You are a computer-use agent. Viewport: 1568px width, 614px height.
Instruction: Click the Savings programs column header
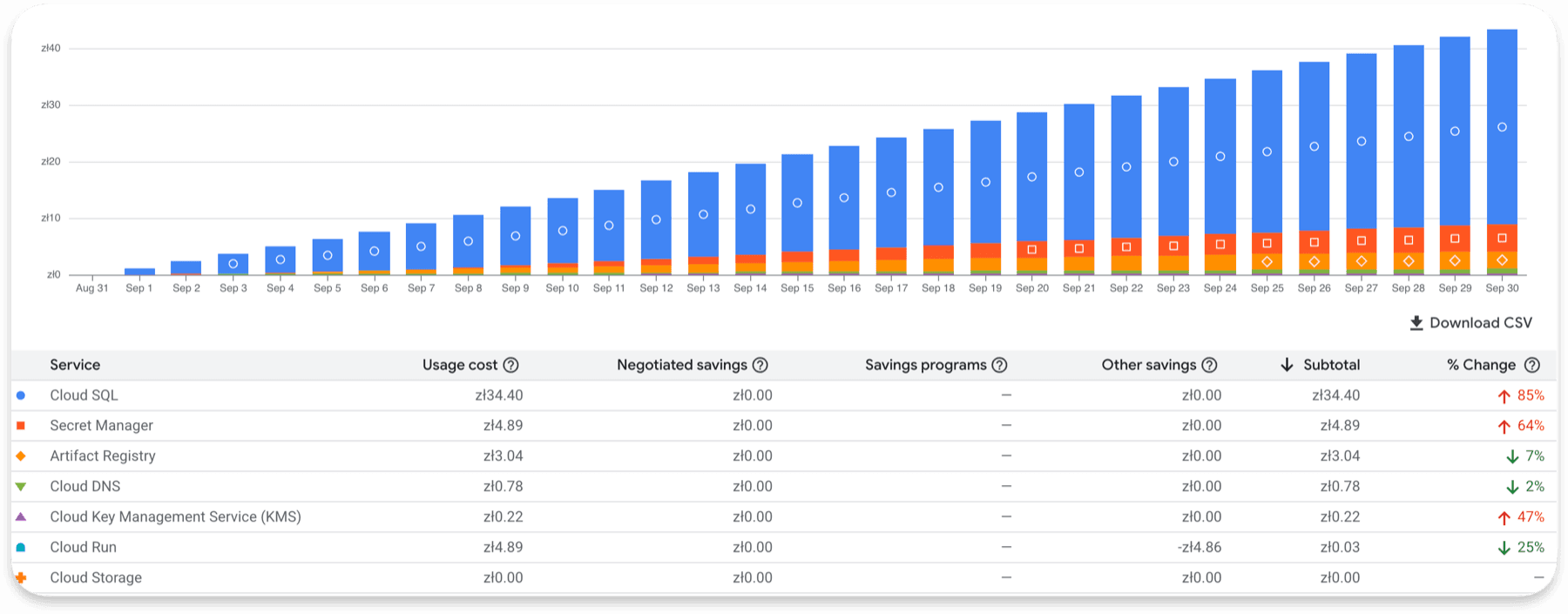926,365
